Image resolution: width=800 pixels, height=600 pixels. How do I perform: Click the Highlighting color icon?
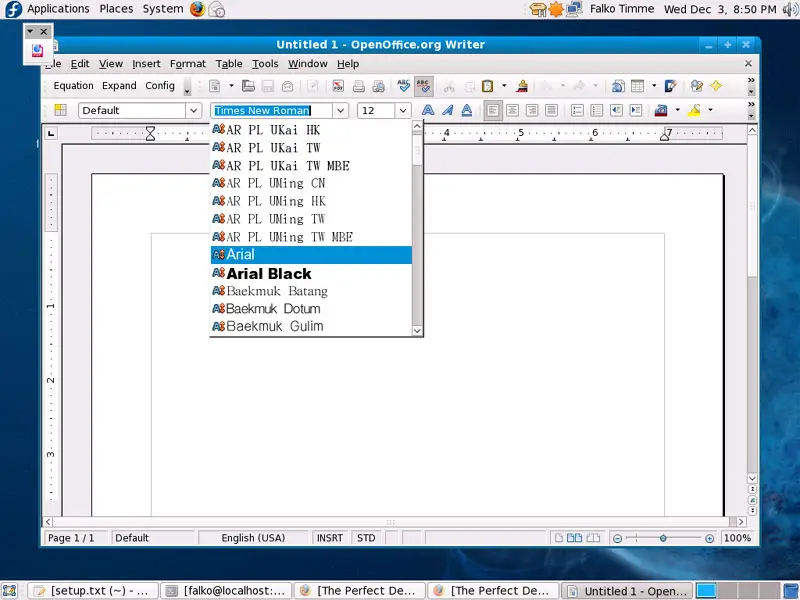(694, 110)
